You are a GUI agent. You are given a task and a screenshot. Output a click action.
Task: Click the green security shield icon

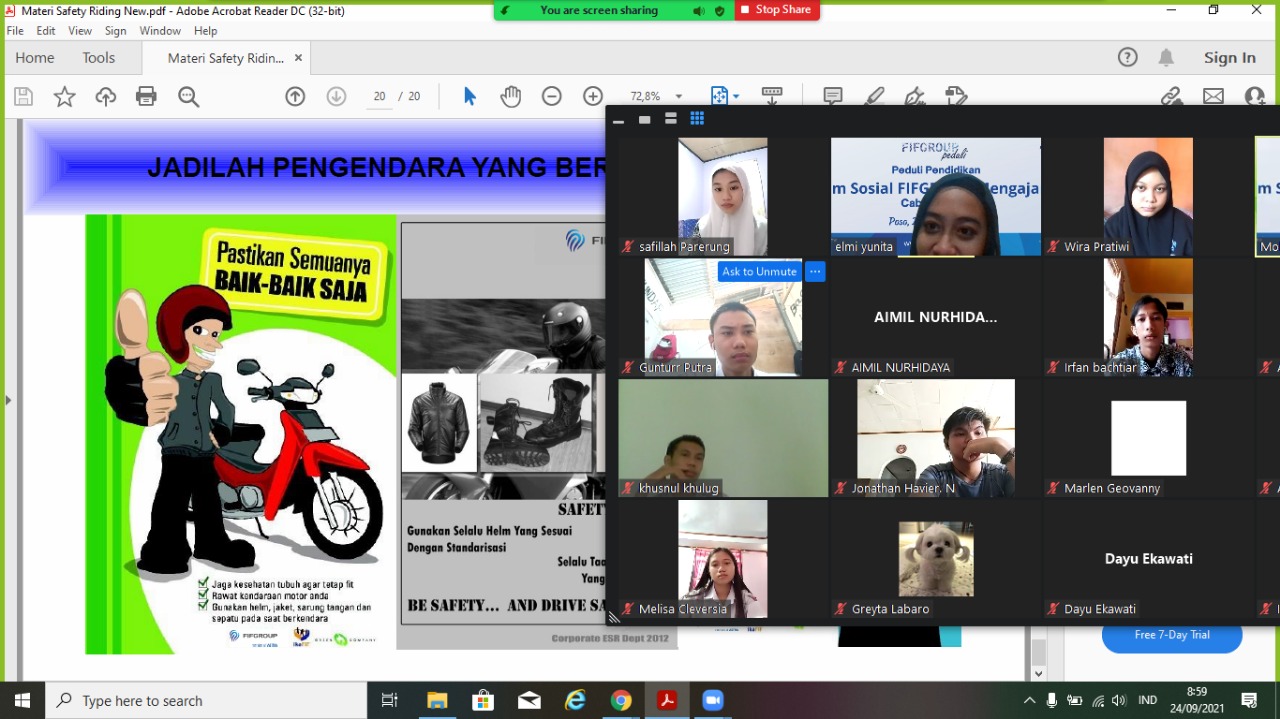(x=719, y=10)
